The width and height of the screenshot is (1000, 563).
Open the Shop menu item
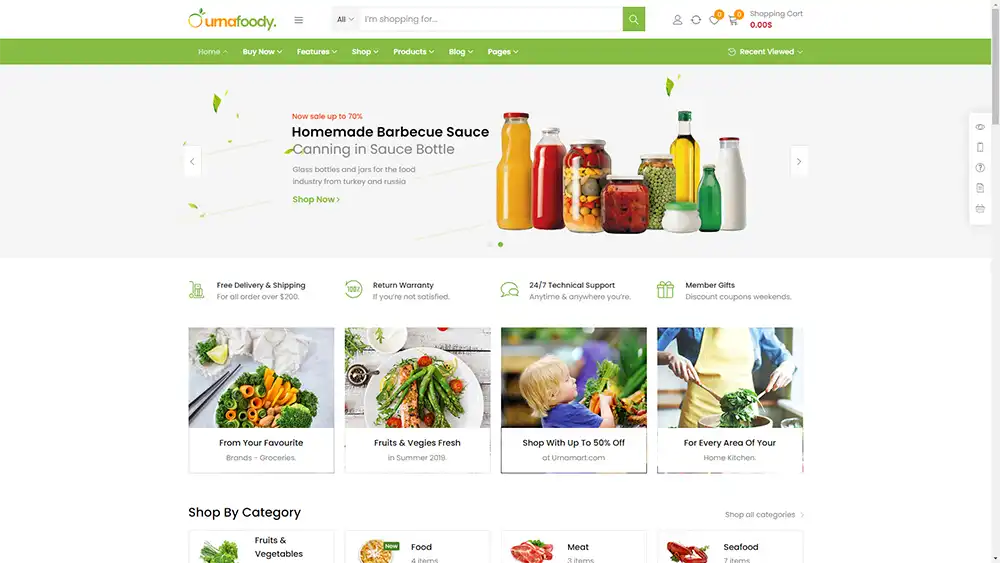tap(365, 52)
